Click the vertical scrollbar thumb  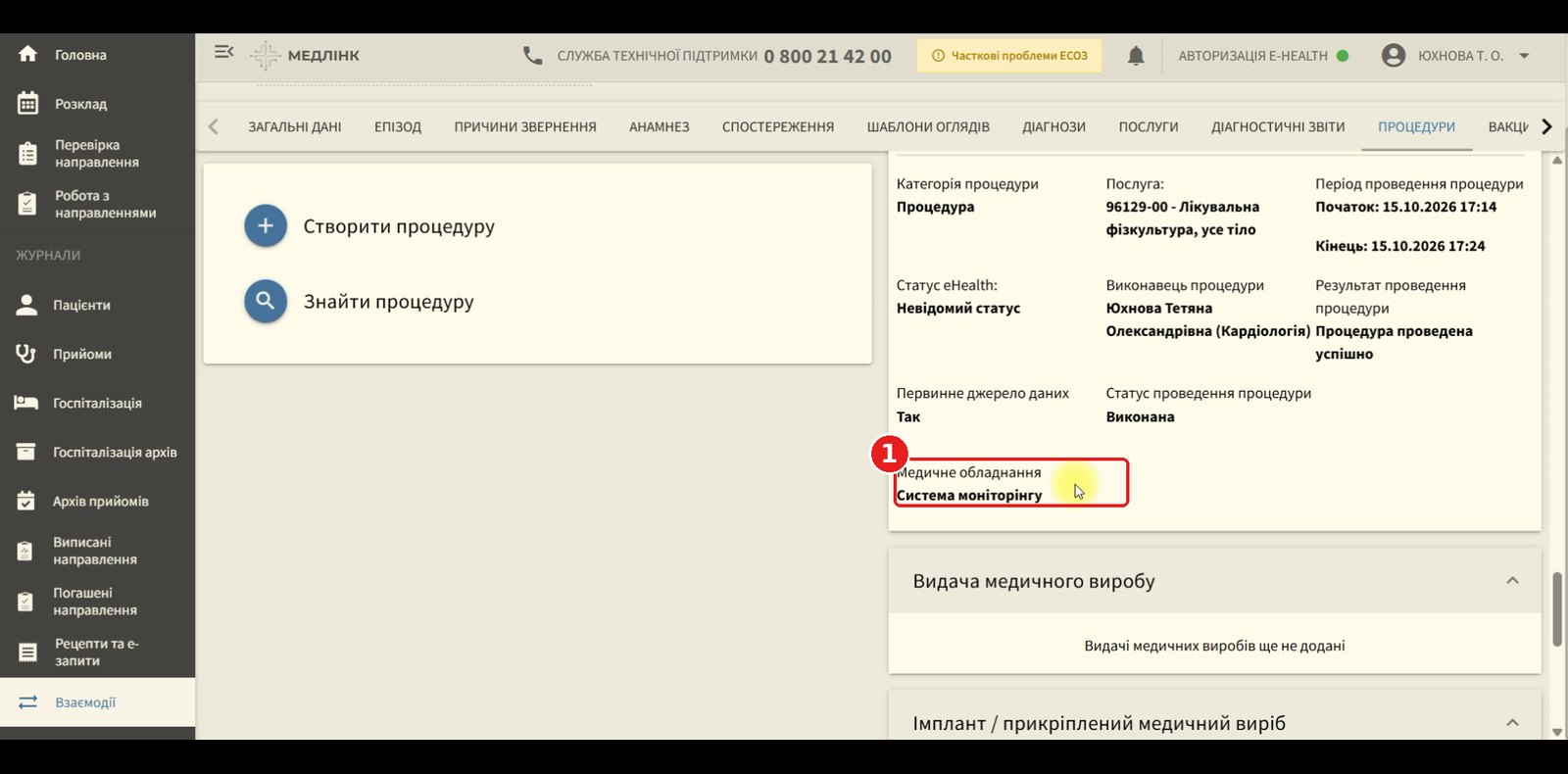coord(1557,609)
